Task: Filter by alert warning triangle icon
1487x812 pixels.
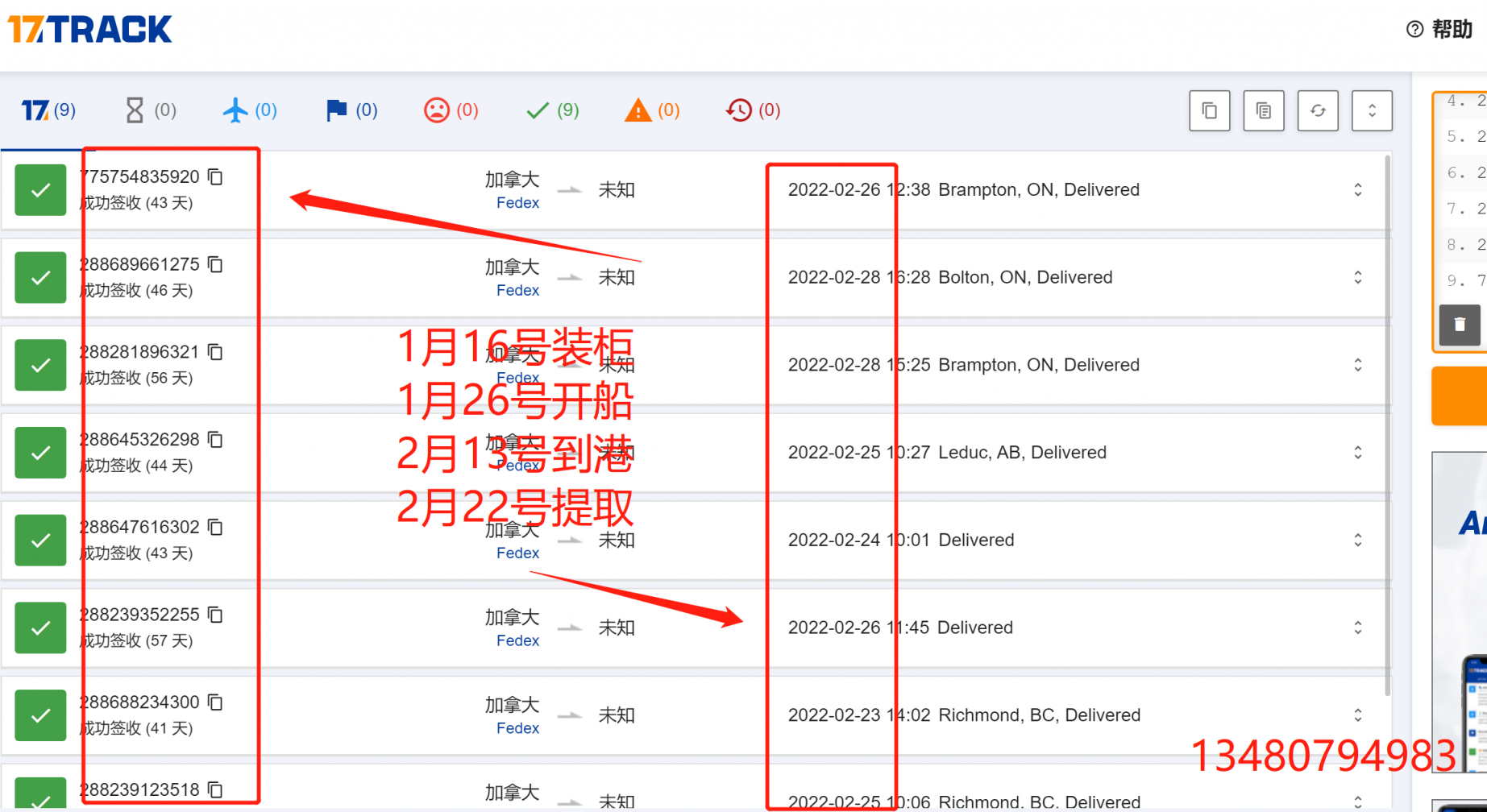Action: click(652, 110)
